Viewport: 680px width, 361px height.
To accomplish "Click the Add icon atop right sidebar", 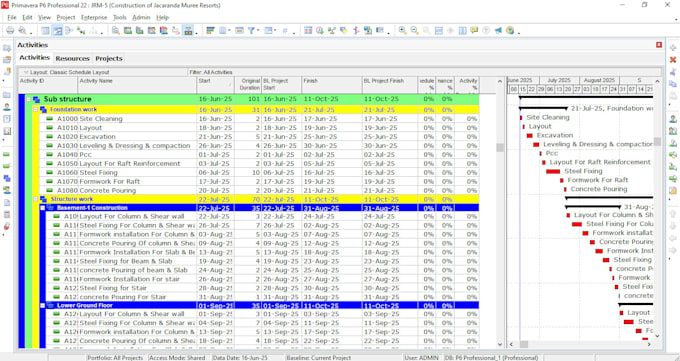I will 673,48.
